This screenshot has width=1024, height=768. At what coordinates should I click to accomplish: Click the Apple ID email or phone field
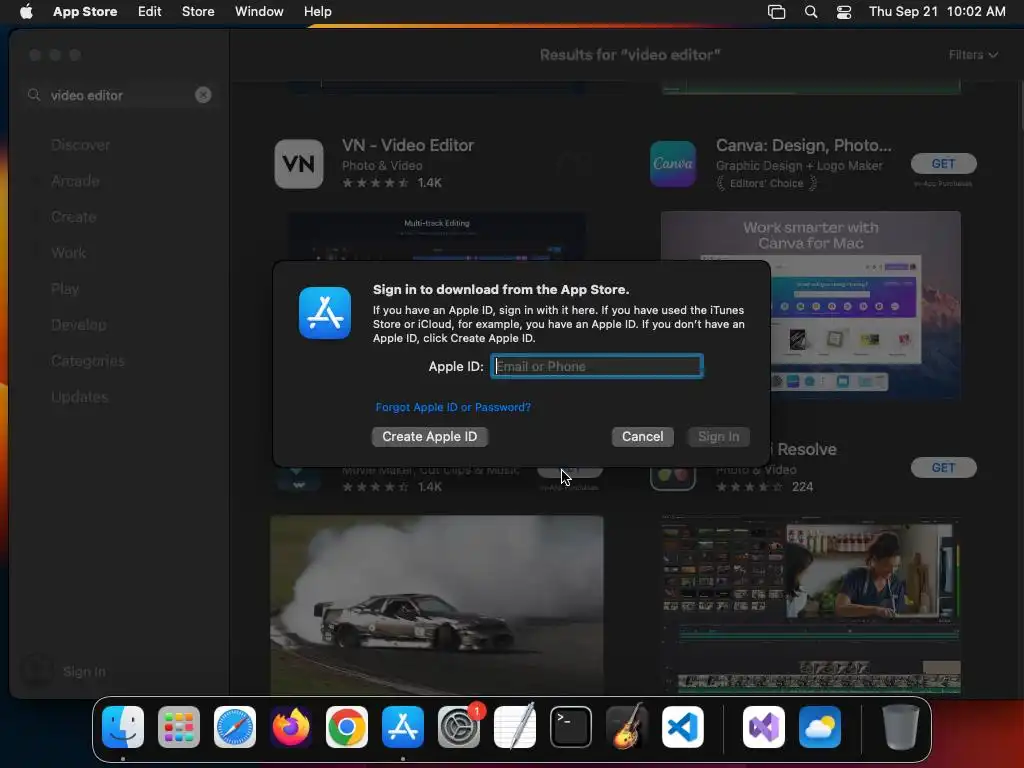coord(597,366)
